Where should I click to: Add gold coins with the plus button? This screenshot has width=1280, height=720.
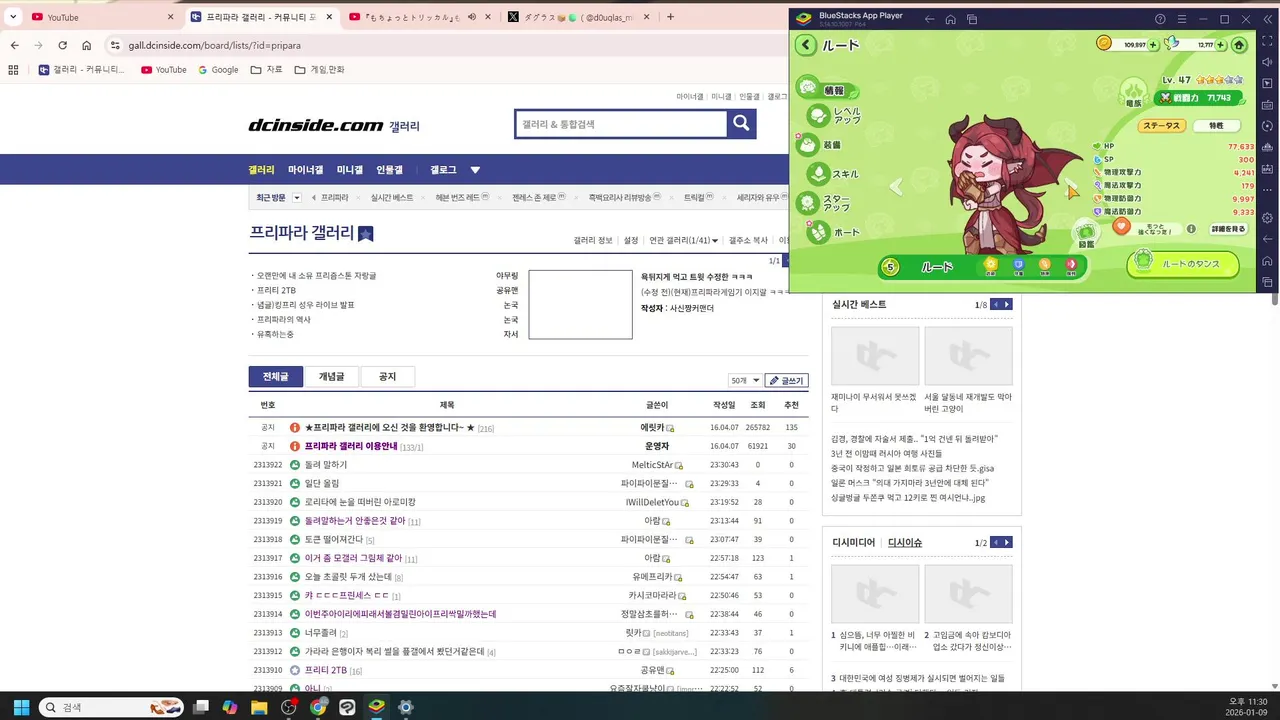1153,45
